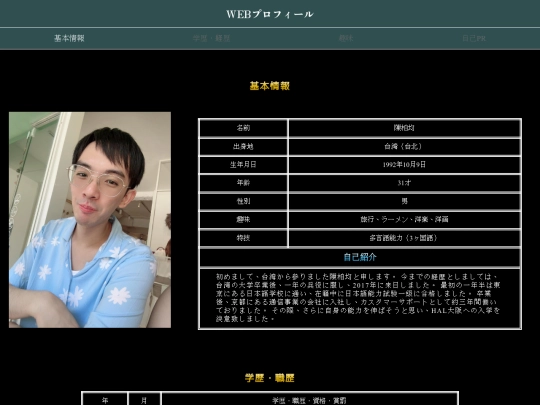
Task: Select the 学歴・職歴 section heading
Action: tap(270, 378)
